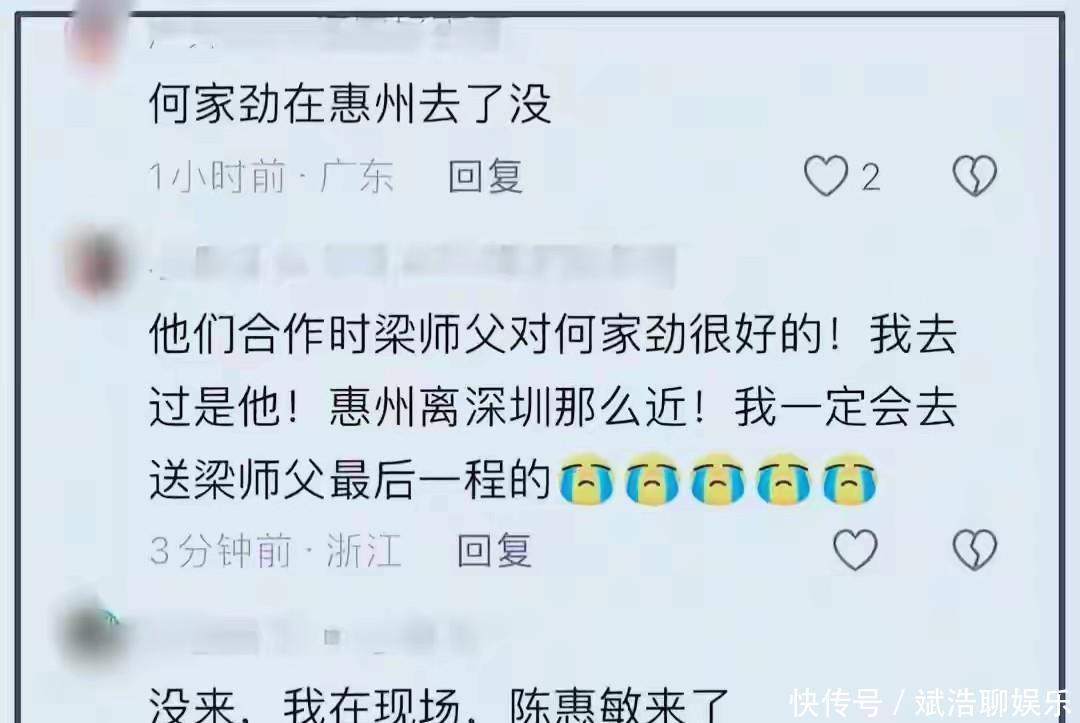Select comment text 何家劲在惠州去了没

351,105
